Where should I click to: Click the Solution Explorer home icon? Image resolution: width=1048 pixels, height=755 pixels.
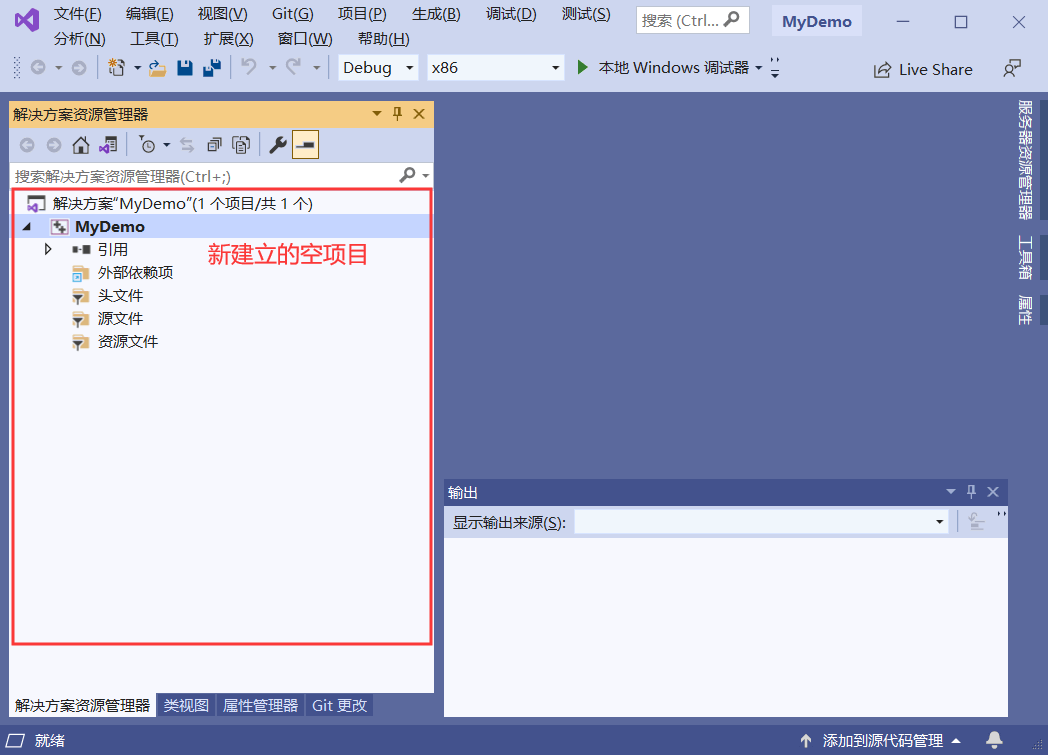coord(81,145)
